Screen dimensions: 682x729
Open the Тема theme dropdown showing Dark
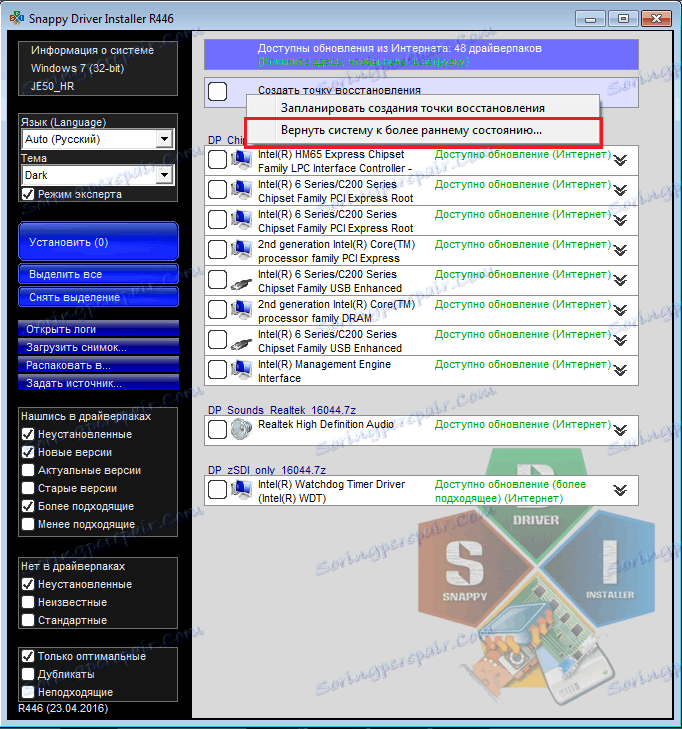coord(98,175)
